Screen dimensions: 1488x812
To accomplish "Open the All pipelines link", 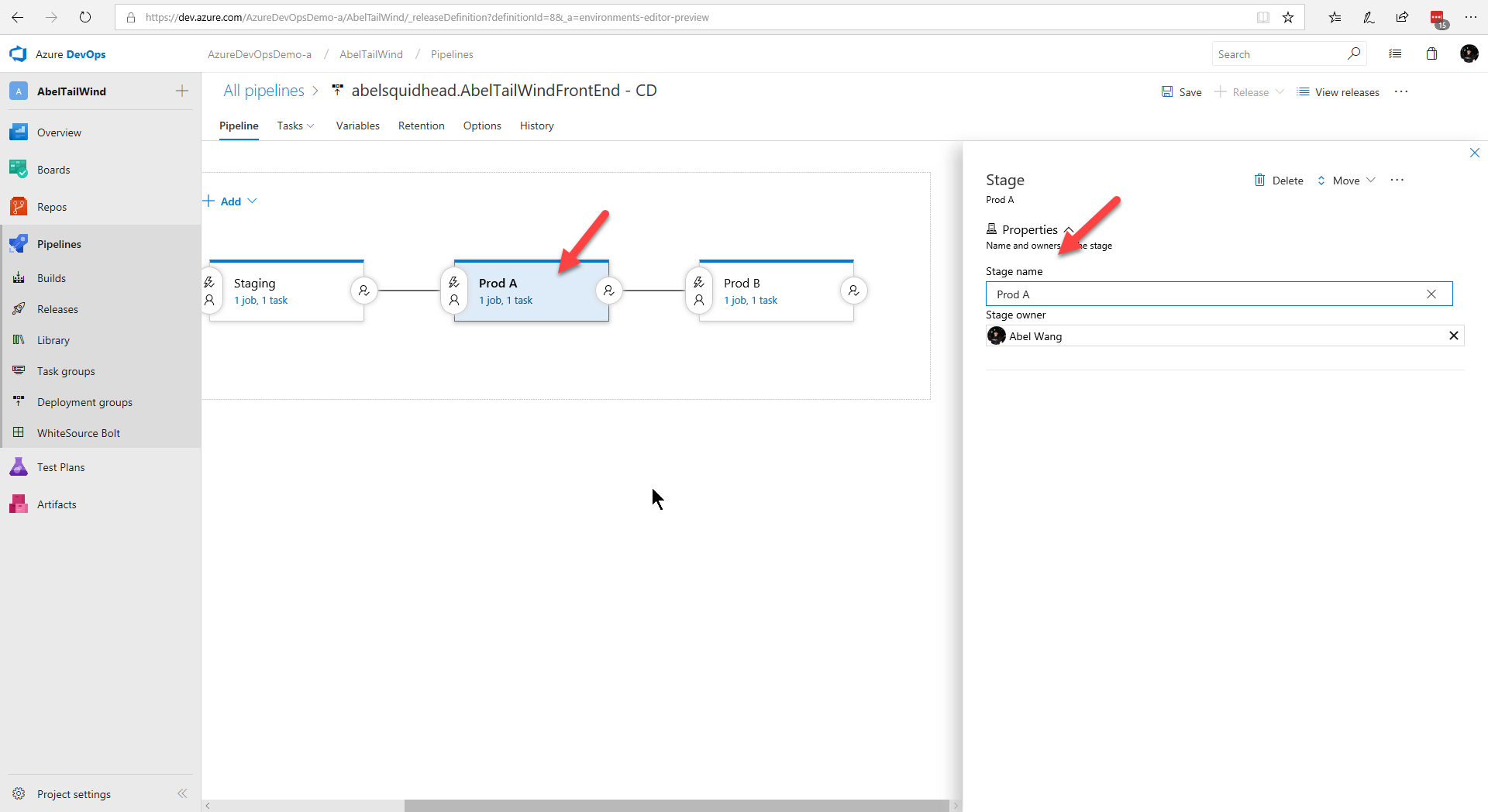I will (x=263, y=91).
